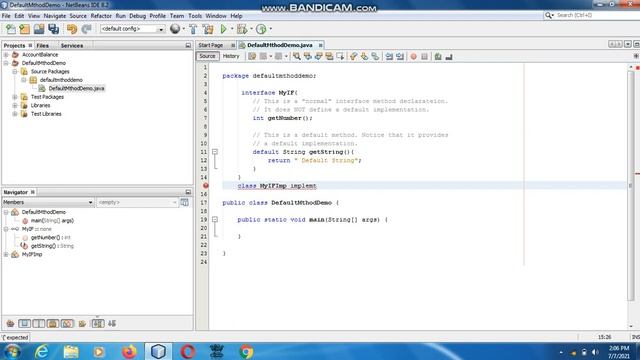Expand MyIFImp node in Navigator
This screenshot has width=640, height=360.
point(6,255)
